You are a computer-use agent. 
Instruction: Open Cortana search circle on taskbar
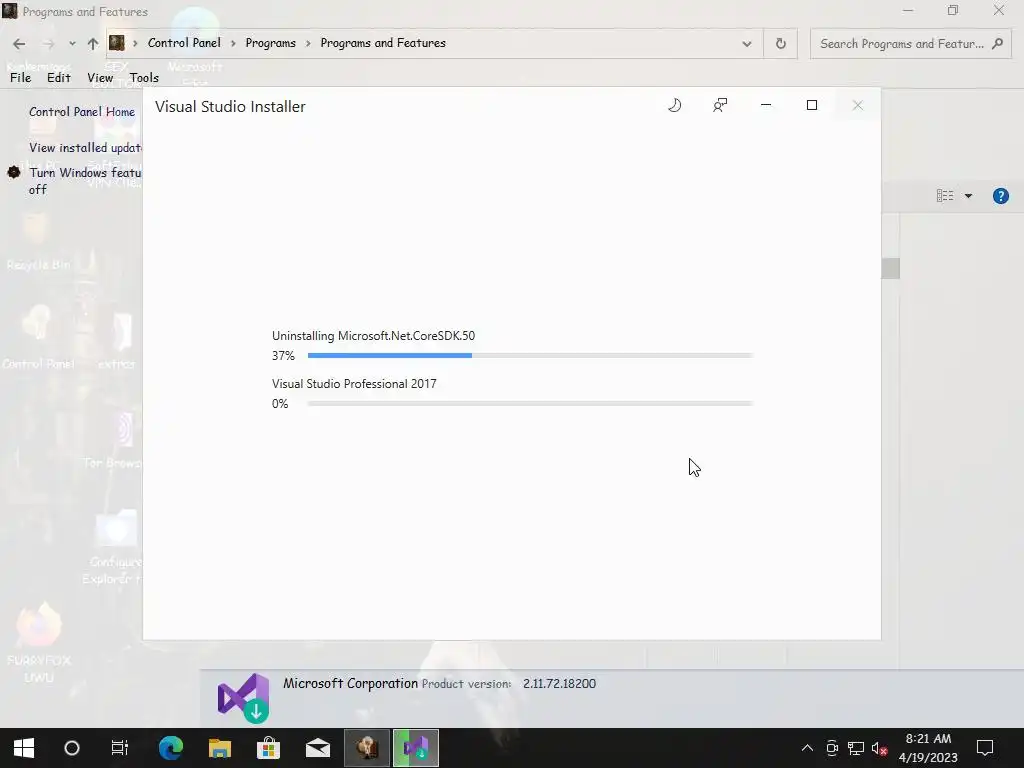pyautogui.click(x=72, y=748)
